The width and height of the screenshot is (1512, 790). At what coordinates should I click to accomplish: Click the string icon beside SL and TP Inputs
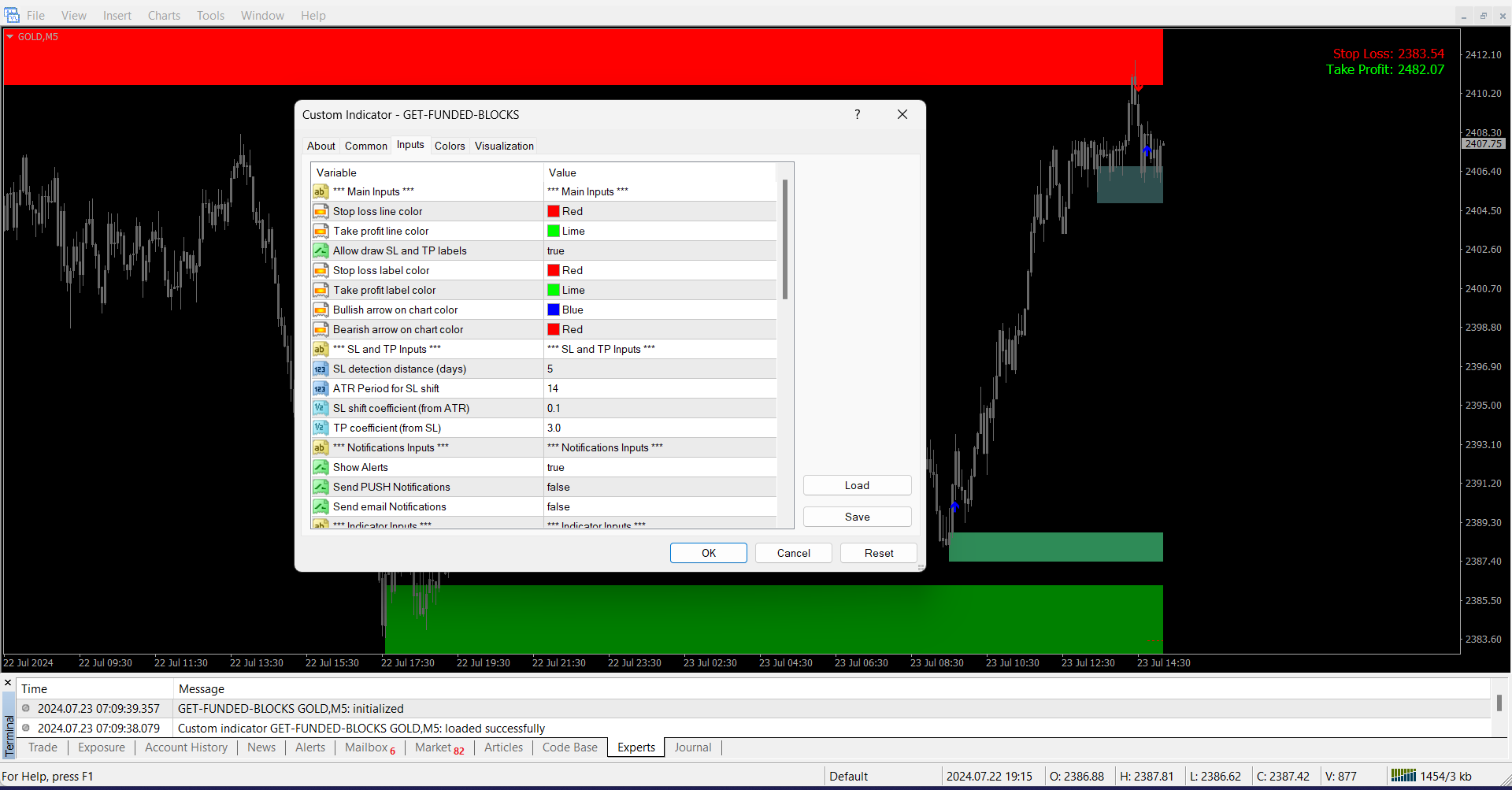[x=321, y=349]
